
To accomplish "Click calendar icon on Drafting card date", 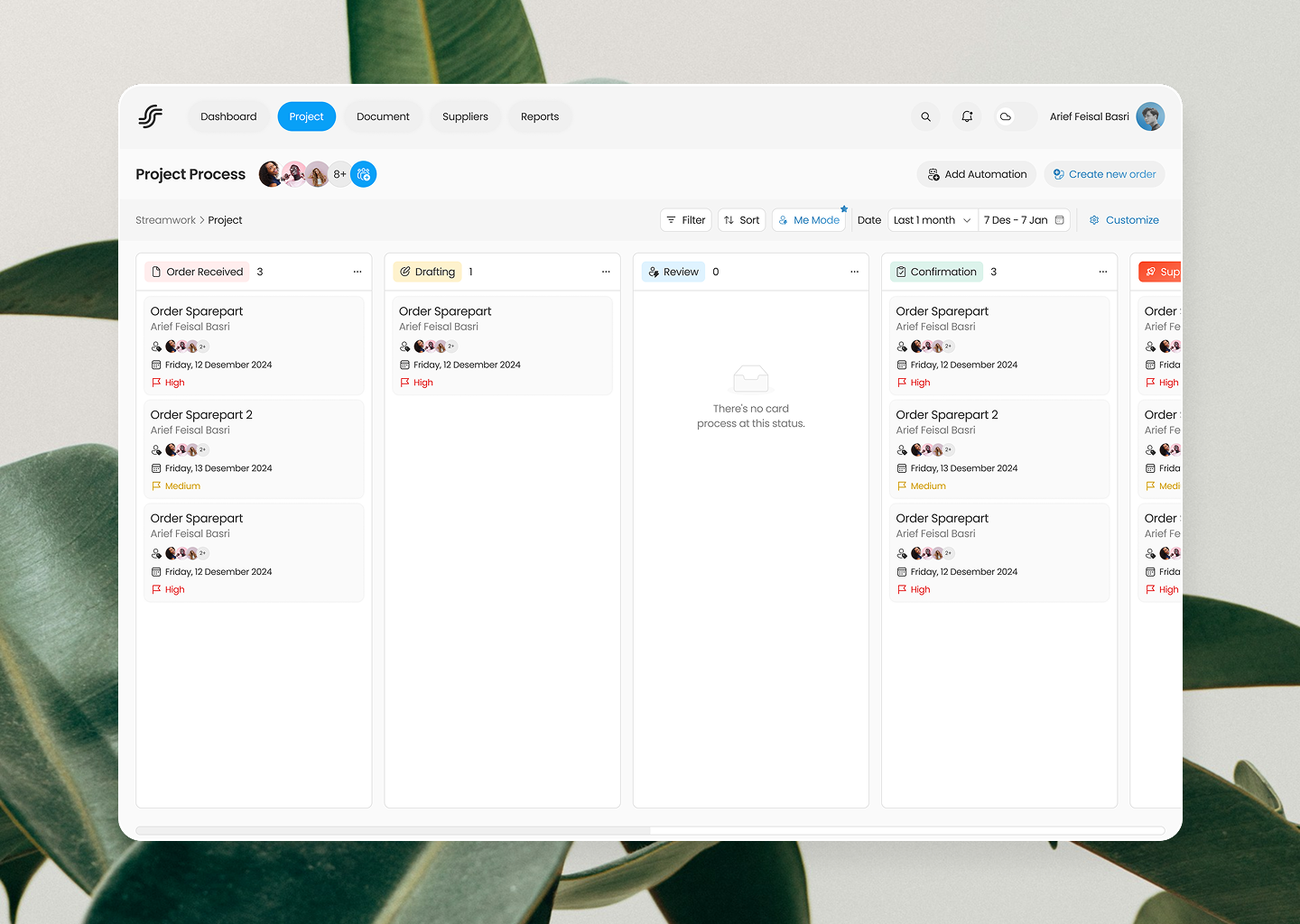I will click(x=404, y=365).
